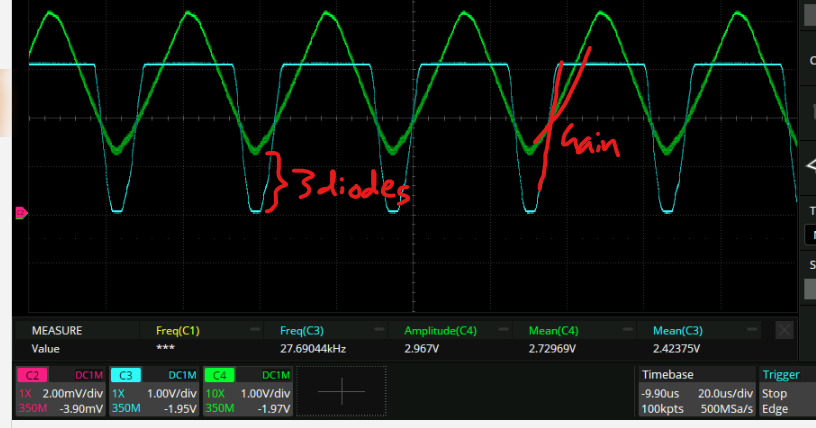Remove the Freq(C1) measurement using its minus

pos(255,330)
